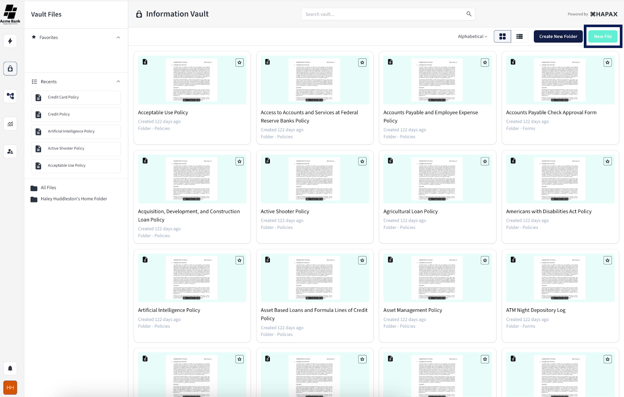The width and height of the screenshot is (624, 397).
Task: Favorite Access to Accounts Federal Reserve card
Action: tap(362, 62)
